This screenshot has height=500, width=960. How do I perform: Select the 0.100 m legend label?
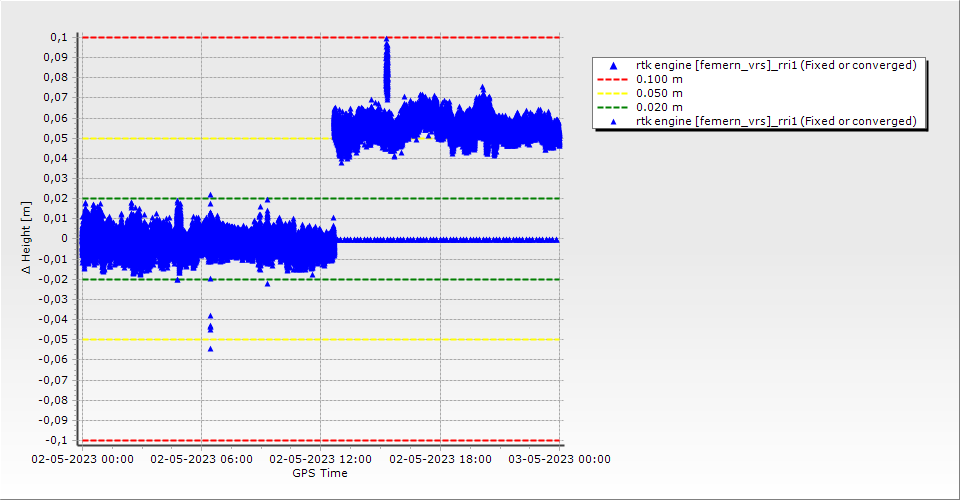(x=660, y=79)
